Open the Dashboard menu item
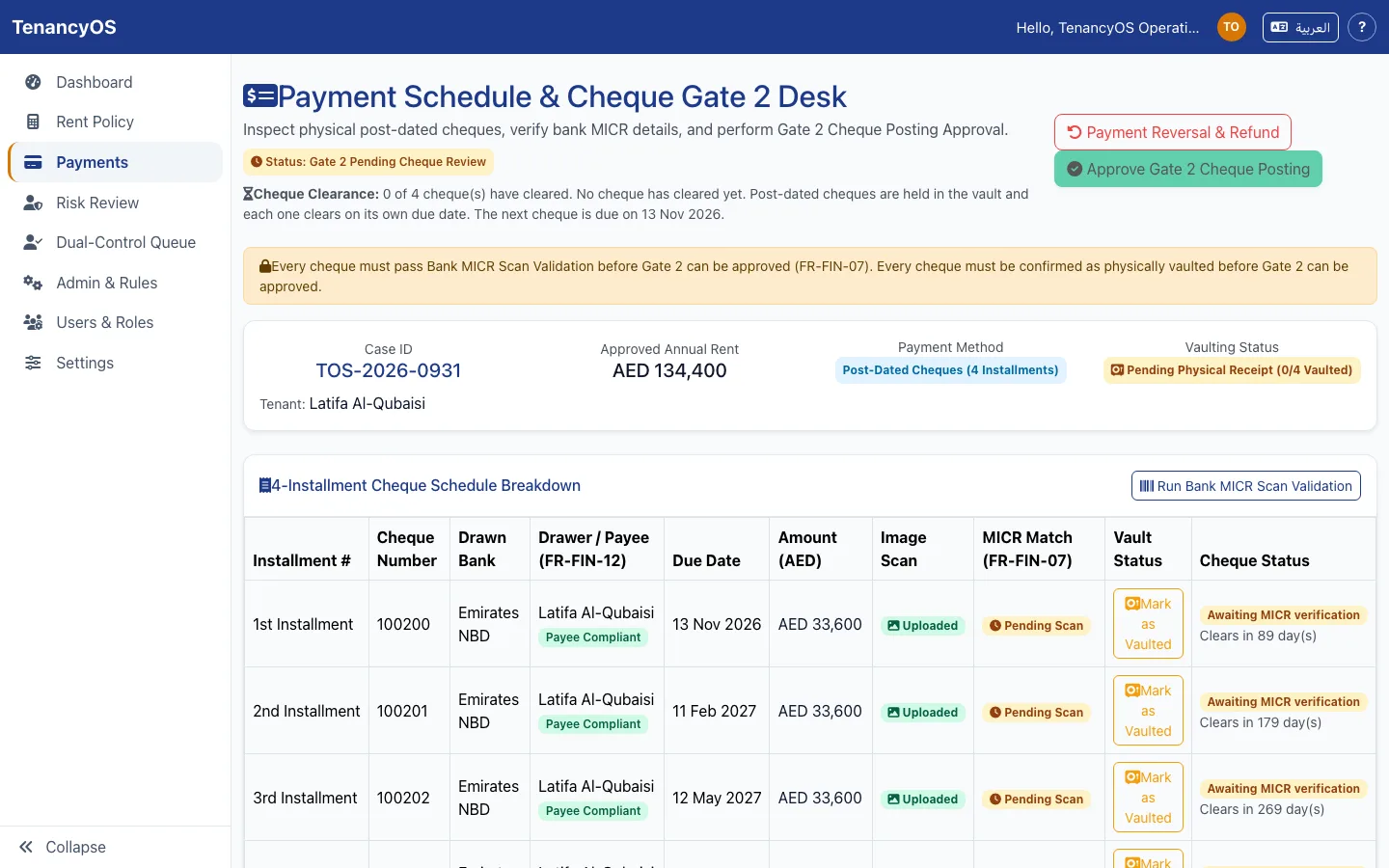The width and height of the screenshot is (1389, 868). tap(116, 82)
